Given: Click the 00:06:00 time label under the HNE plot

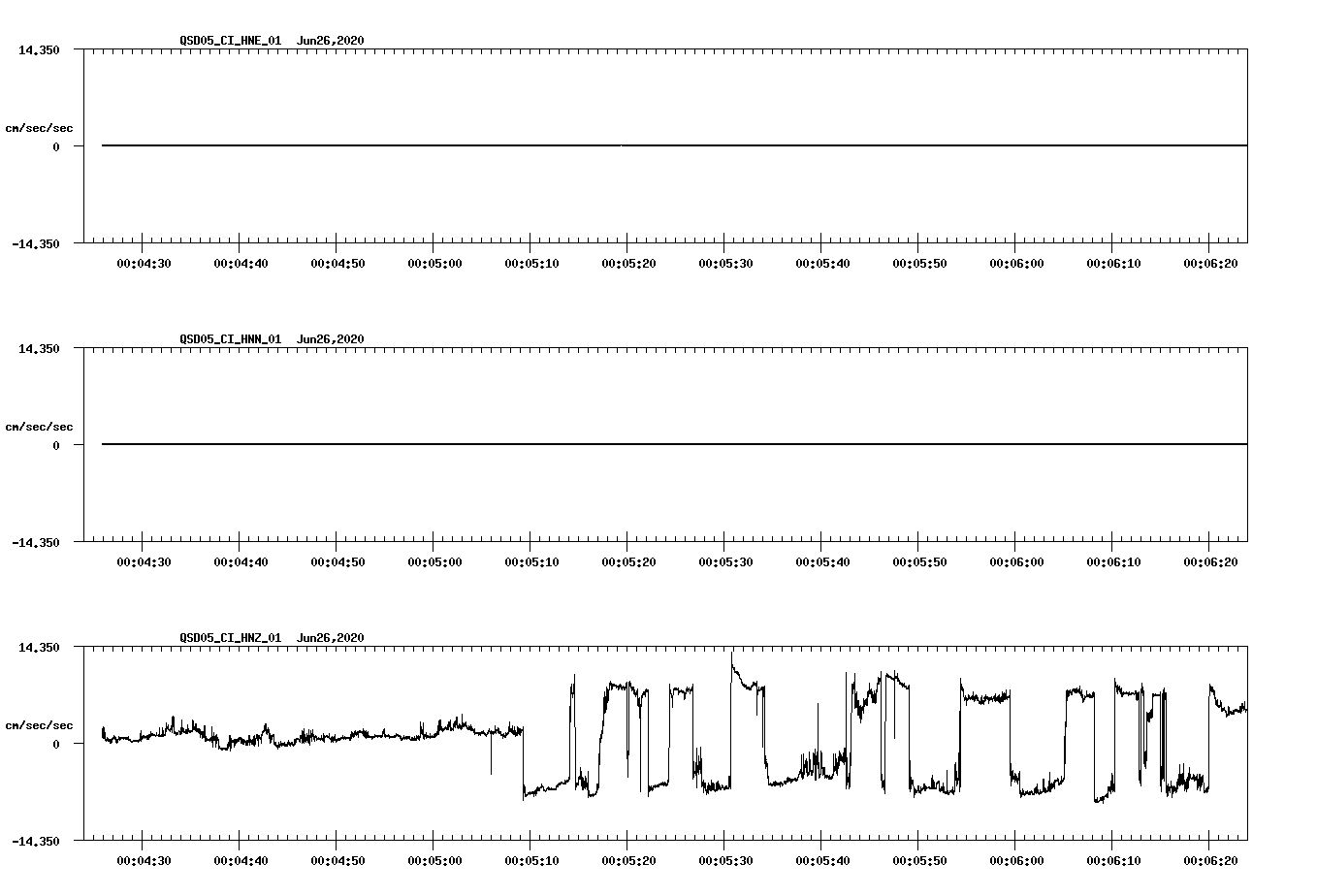Looking at the screenshot, I should [1016, 264].
